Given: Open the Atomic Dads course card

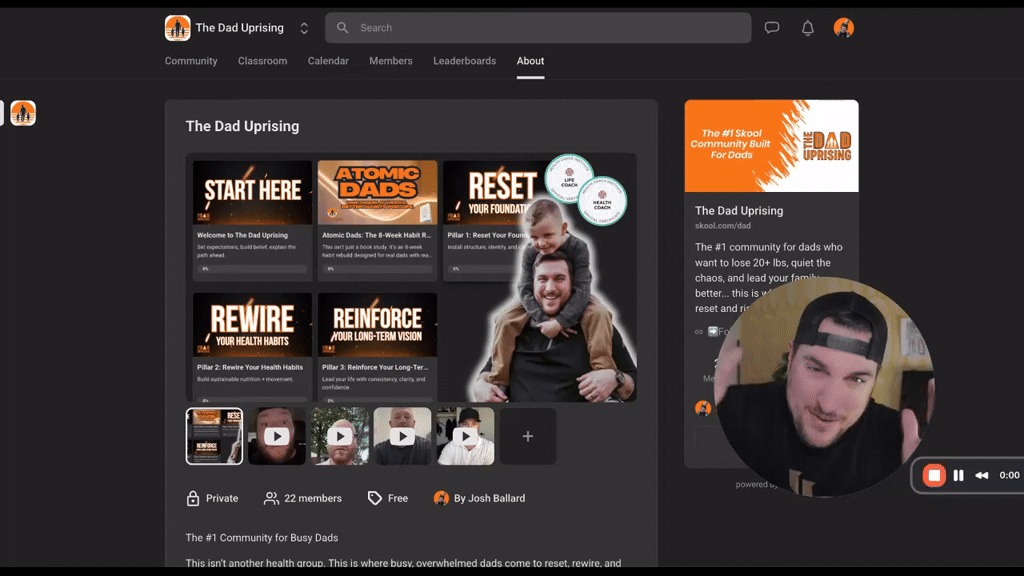Looking at the screenshot, I should coord(377,220).
